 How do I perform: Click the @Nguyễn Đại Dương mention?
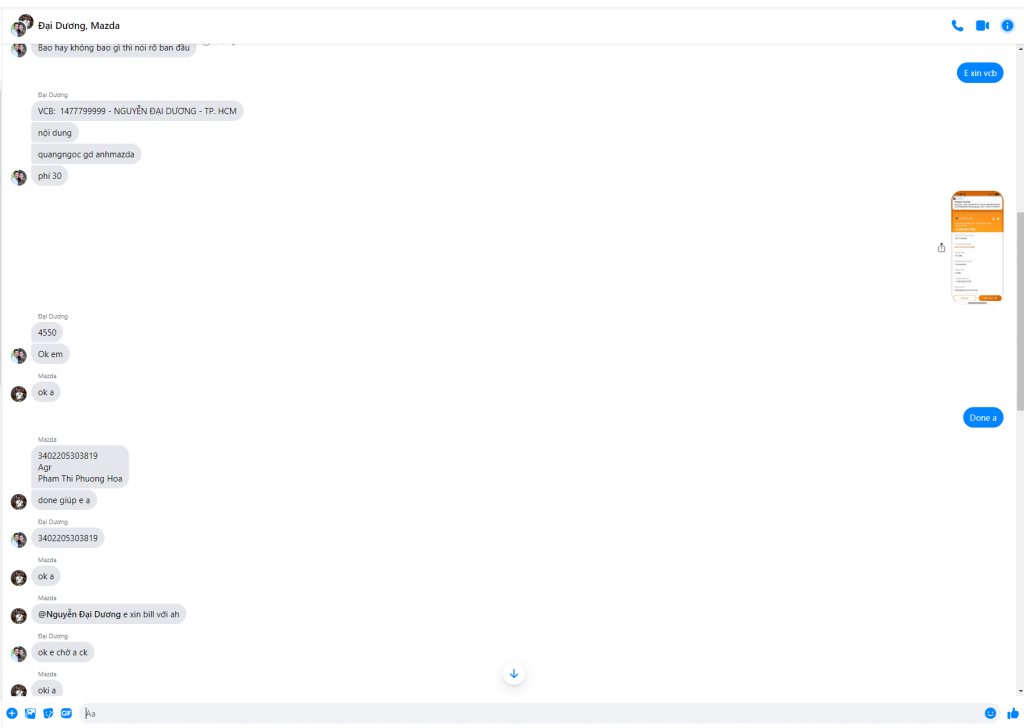pyautogui.click(x=79, y=614)
